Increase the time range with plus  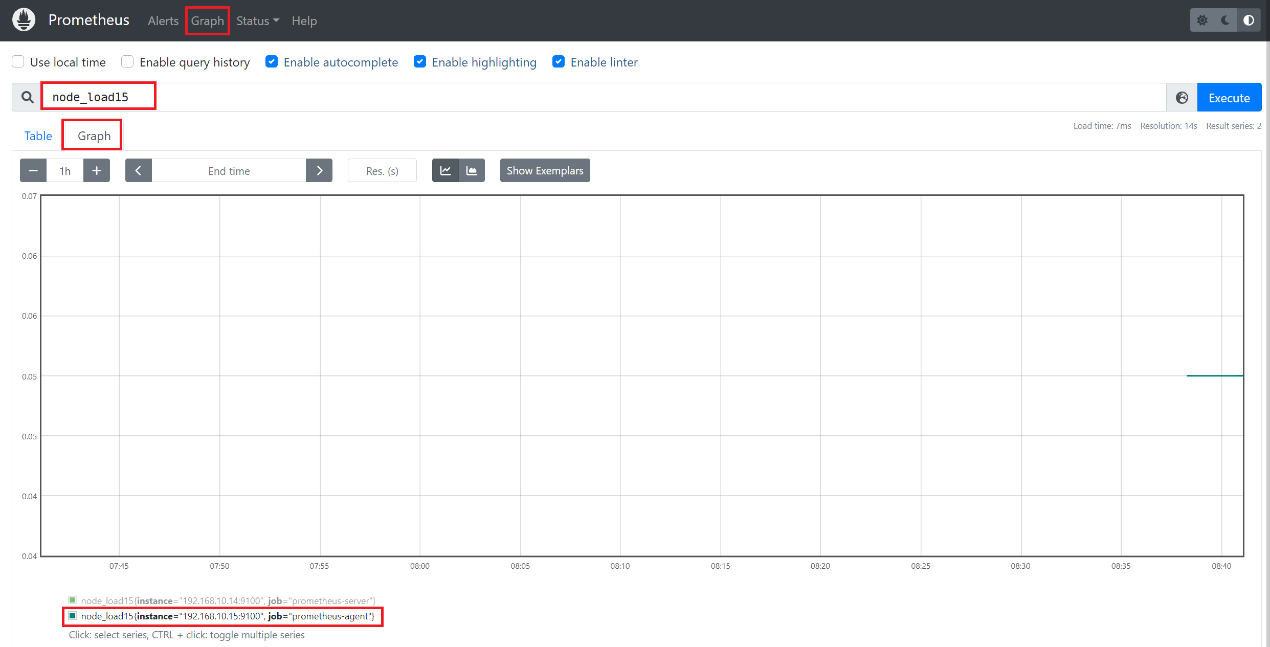[96, 171]
